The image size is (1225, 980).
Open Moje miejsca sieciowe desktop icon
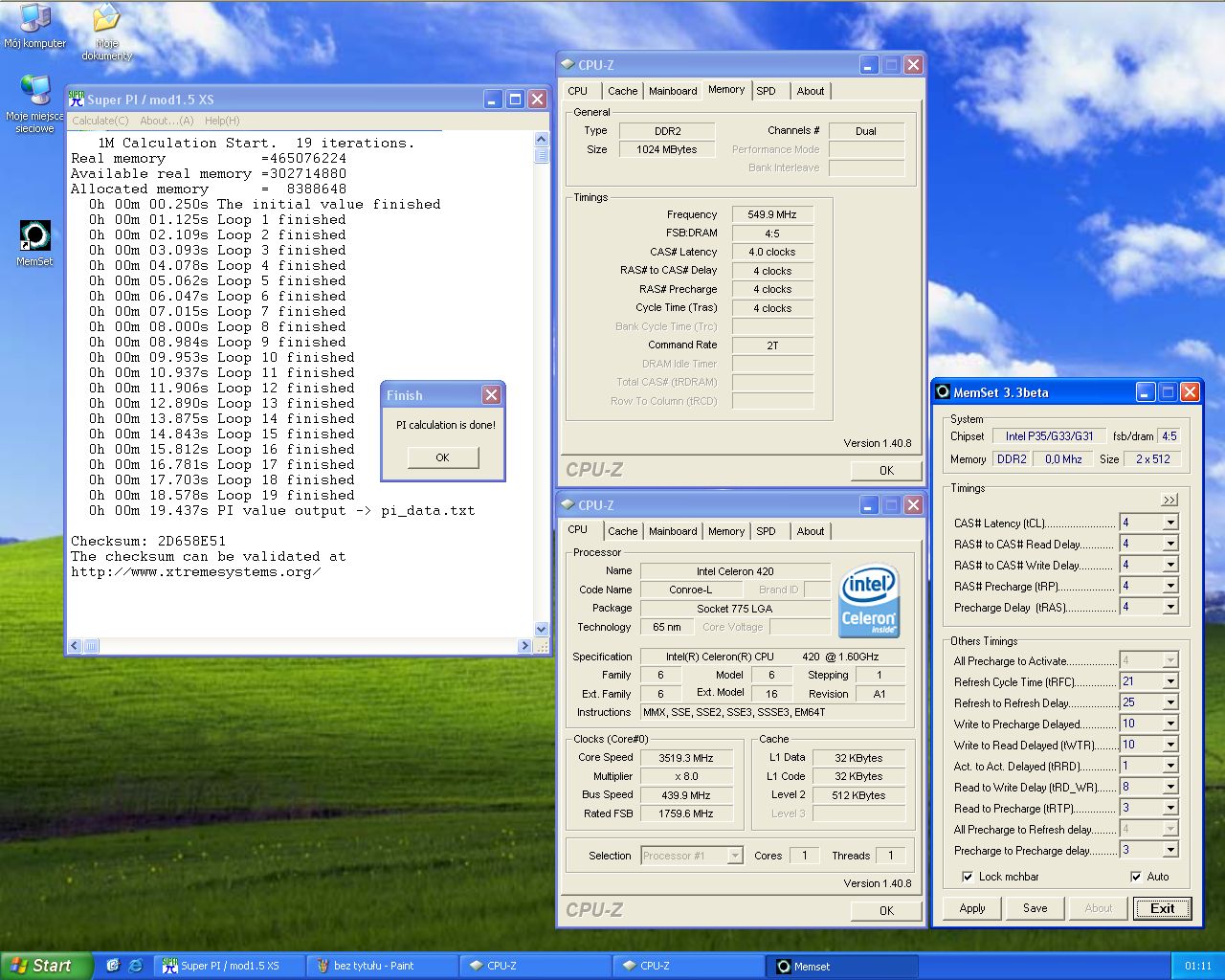click(34, 103)
